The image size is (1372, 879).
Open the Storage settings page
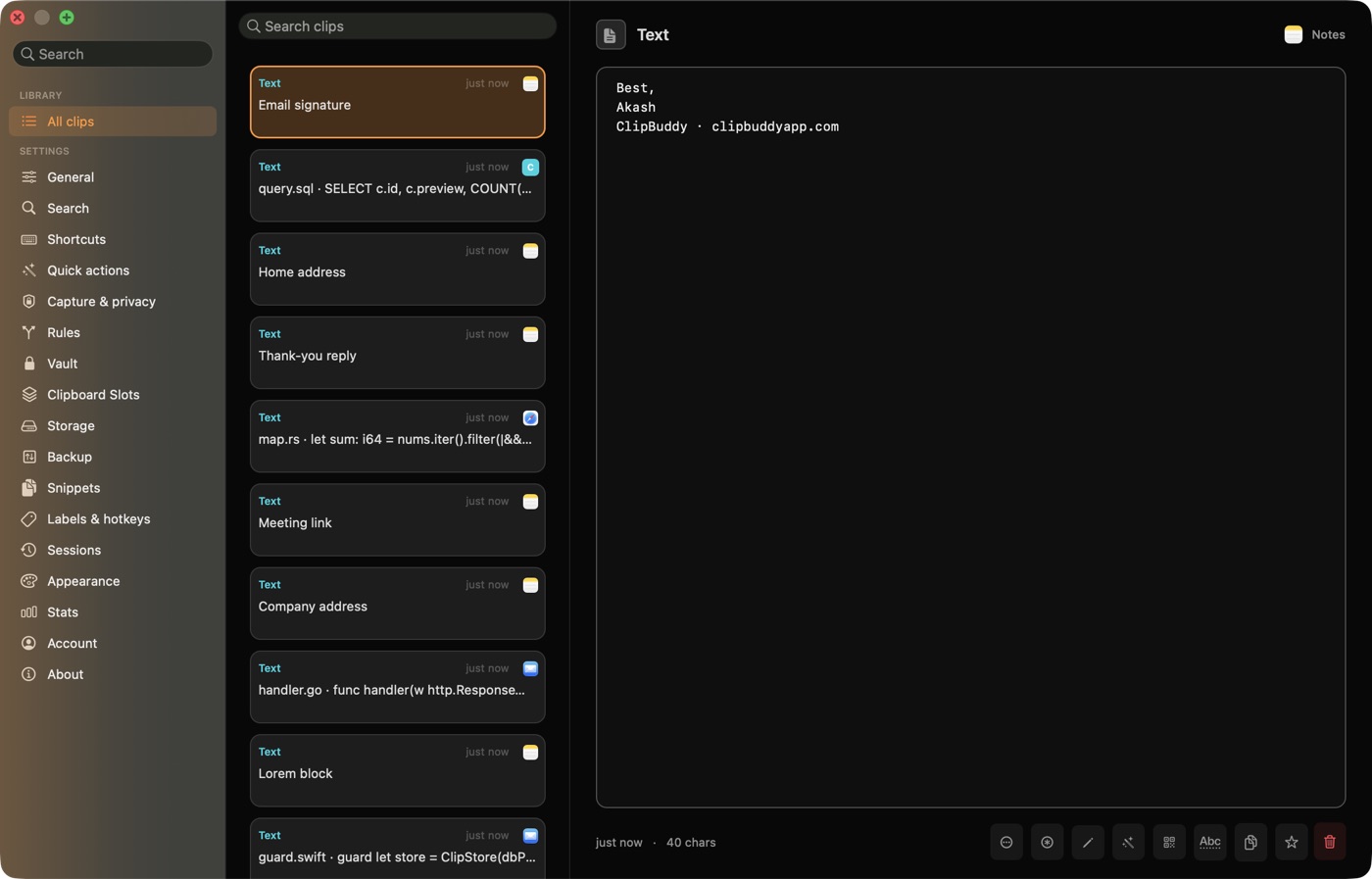coord(113,426)
